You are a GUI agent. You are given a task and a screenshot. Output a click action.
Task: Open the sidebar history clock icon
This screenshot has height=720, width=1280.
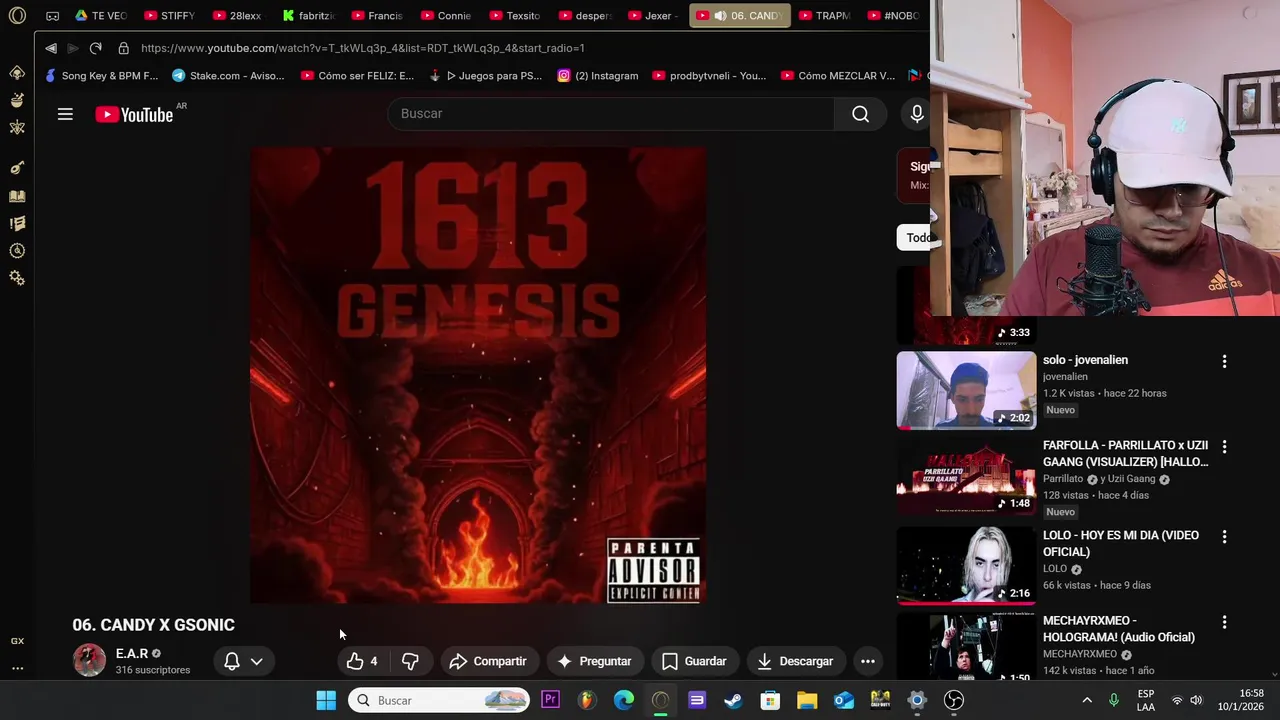point(17,251)
